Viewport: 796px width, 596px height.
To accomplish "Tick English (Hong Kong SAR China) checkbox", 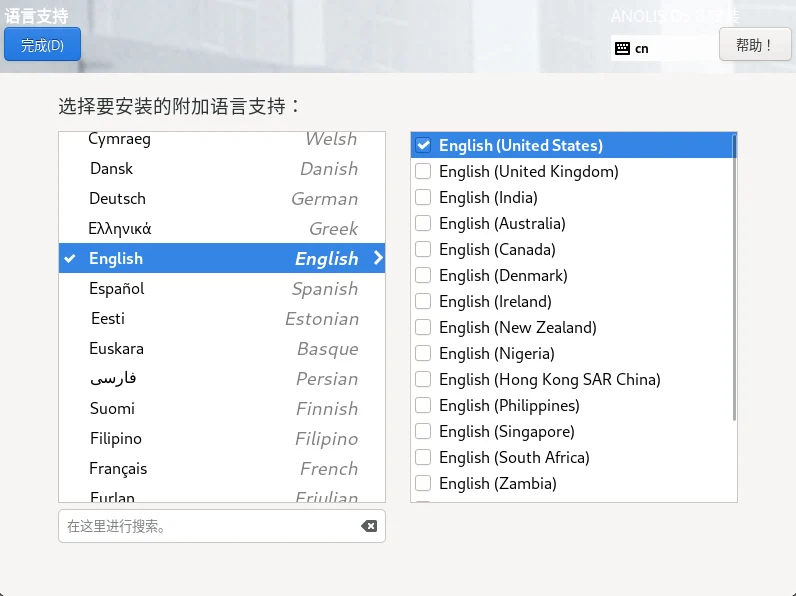I will point(423,379).
